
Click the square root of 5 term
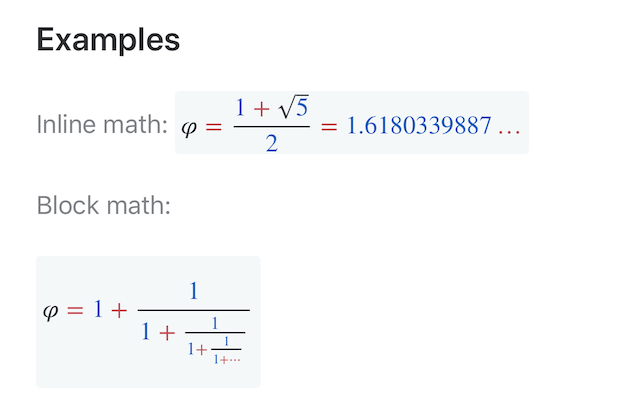(291, 107)
